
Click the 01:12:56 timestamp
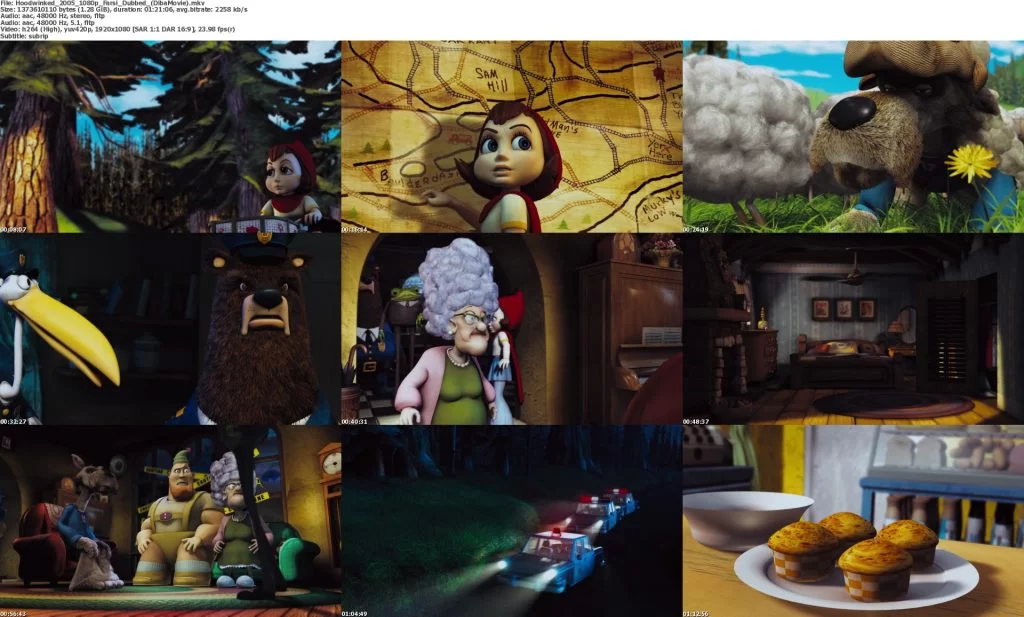696,614
